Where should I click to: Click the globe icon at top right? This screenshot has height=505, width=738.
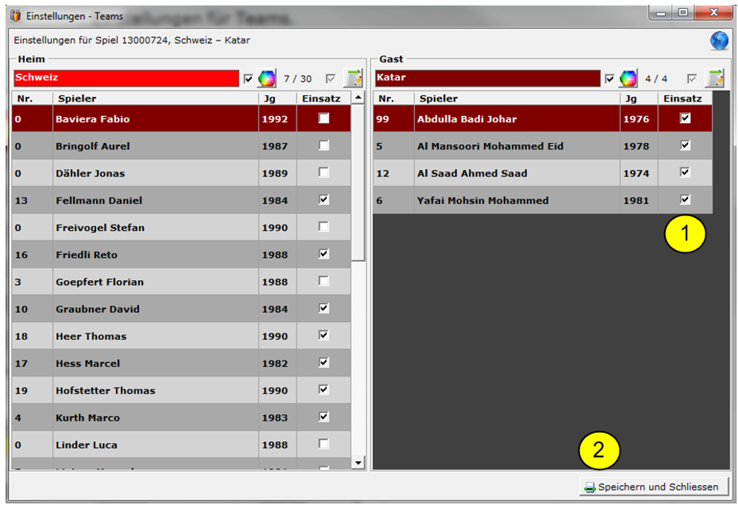[719, 41]
